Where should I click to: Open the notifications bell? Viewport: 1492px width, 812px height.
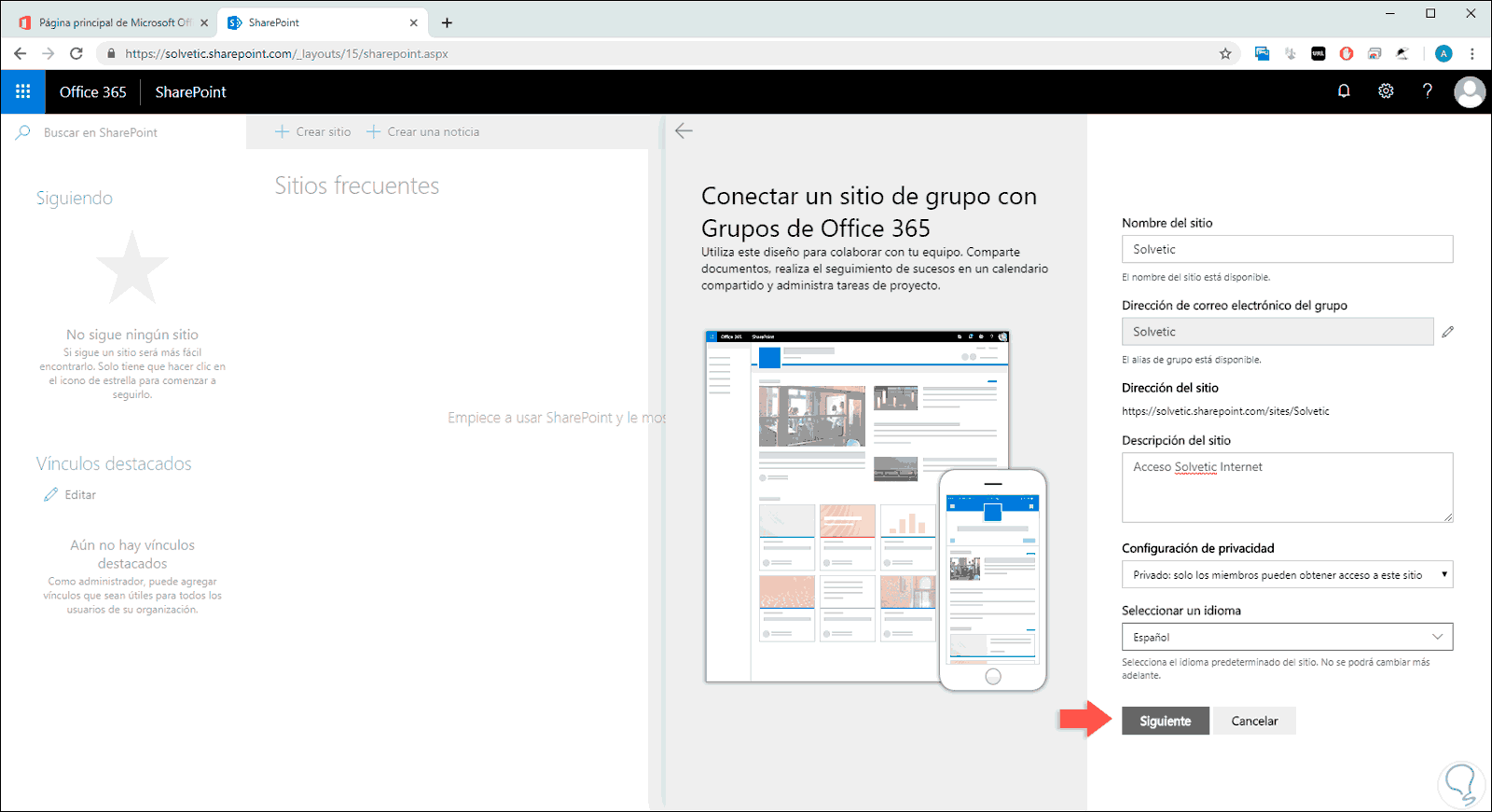[1344, 91]
